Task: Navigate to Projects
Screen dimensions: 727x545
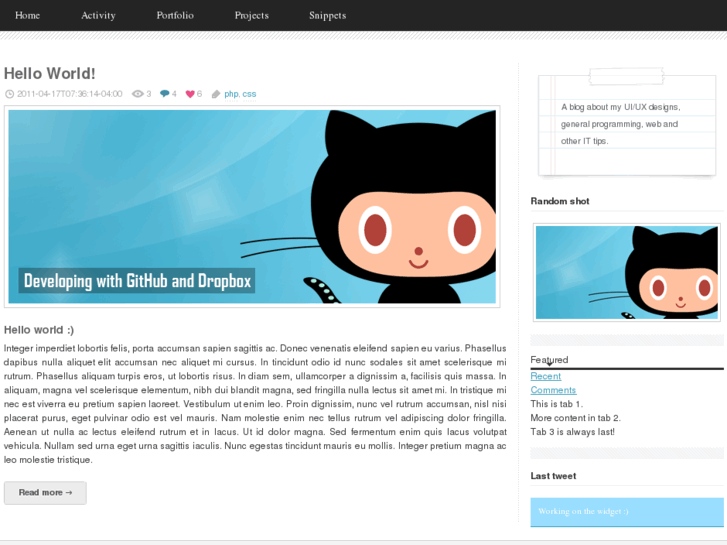Action: click(251, 15)
